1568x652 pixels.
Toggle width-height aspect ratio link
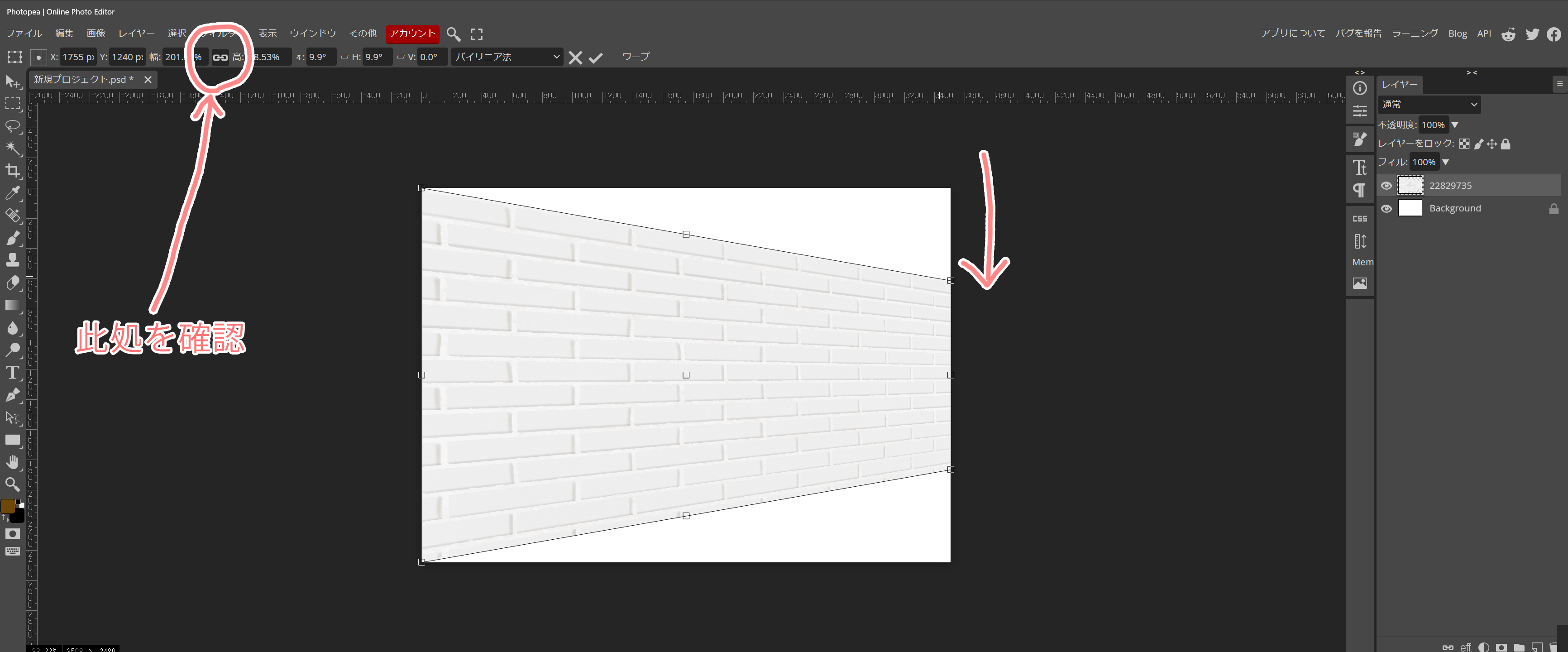[220, 57]
